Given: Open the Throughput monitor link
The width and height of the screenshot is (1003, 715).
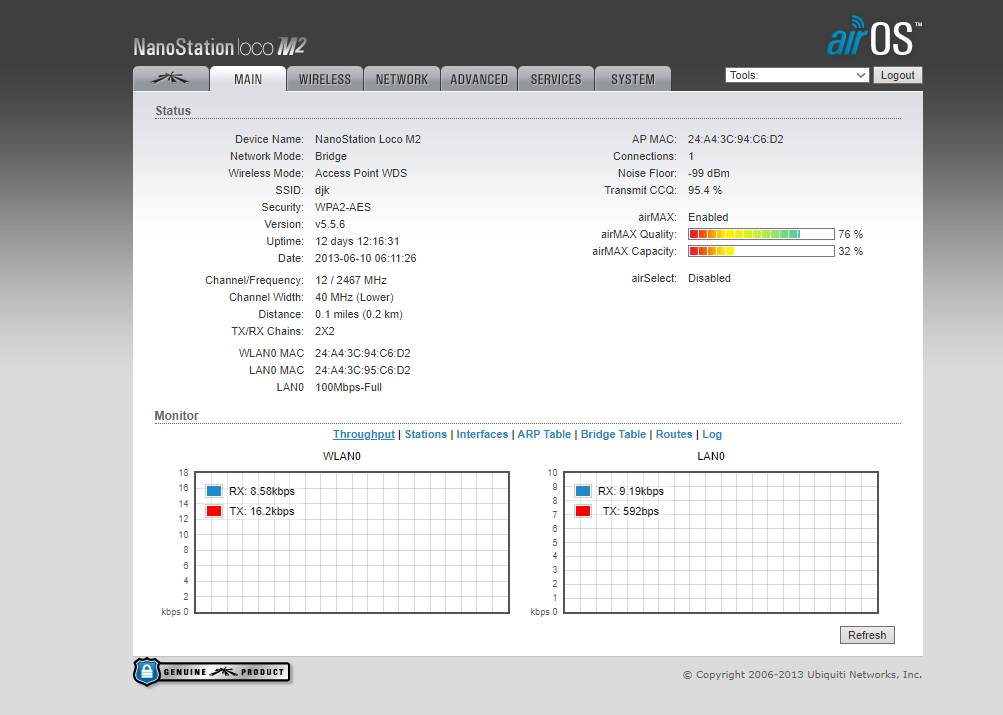Looking at the screenshot, I should tap(363, 434).
